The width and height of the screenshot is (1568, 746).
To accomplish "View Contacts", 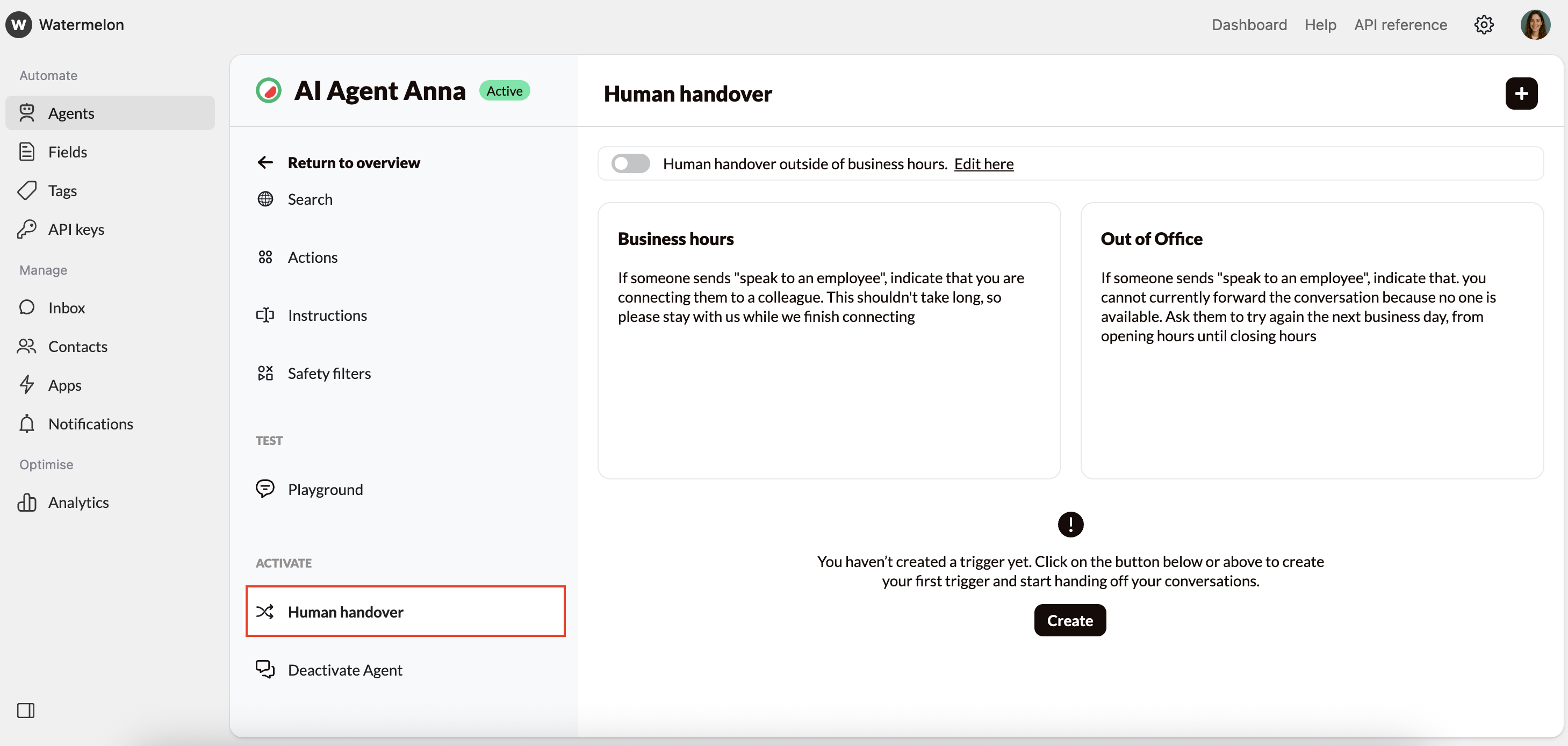I will [77, 346].
